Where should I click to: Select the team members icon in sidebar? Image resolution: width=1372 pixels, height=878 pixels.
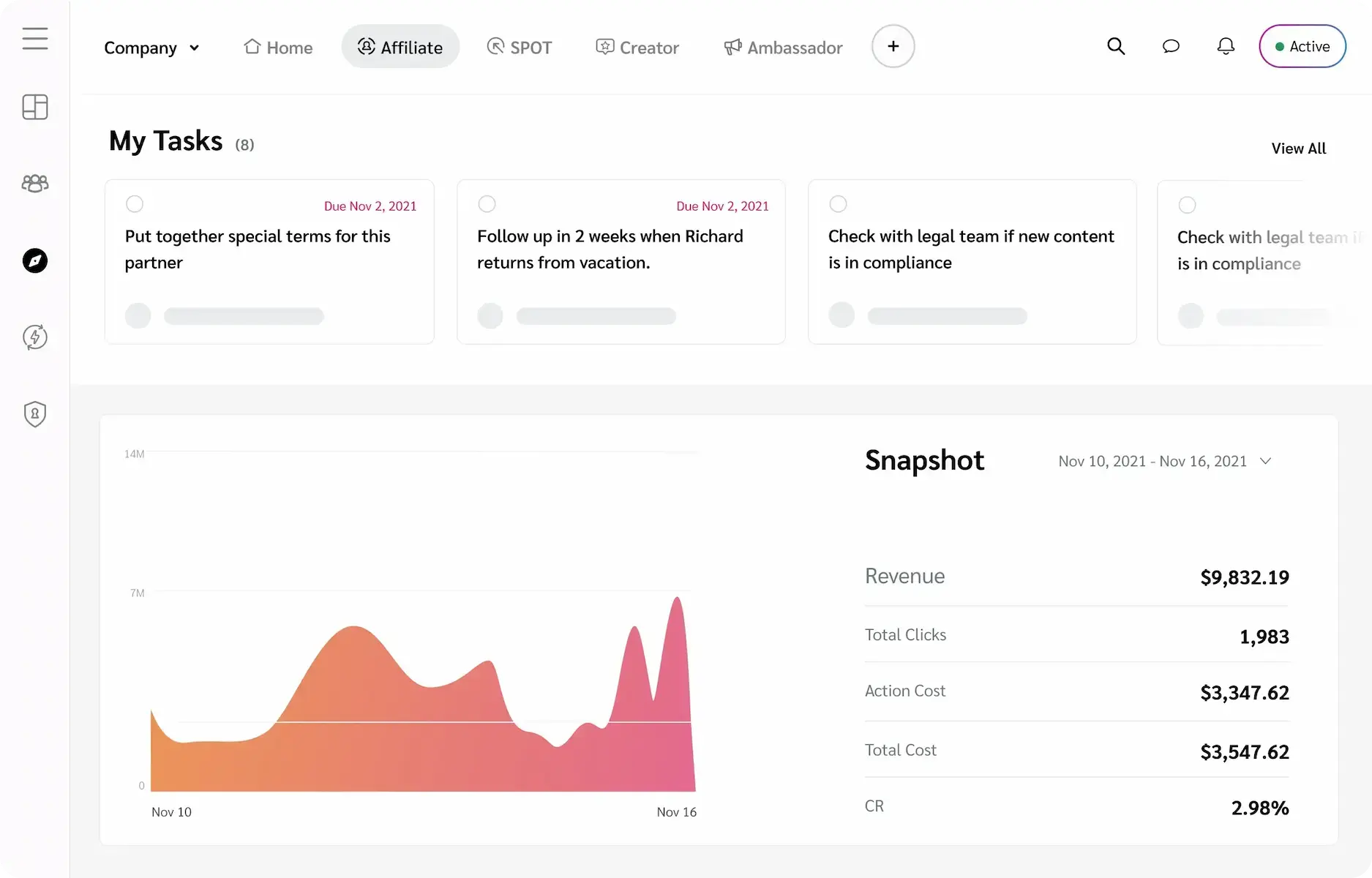tap(34, 183)
